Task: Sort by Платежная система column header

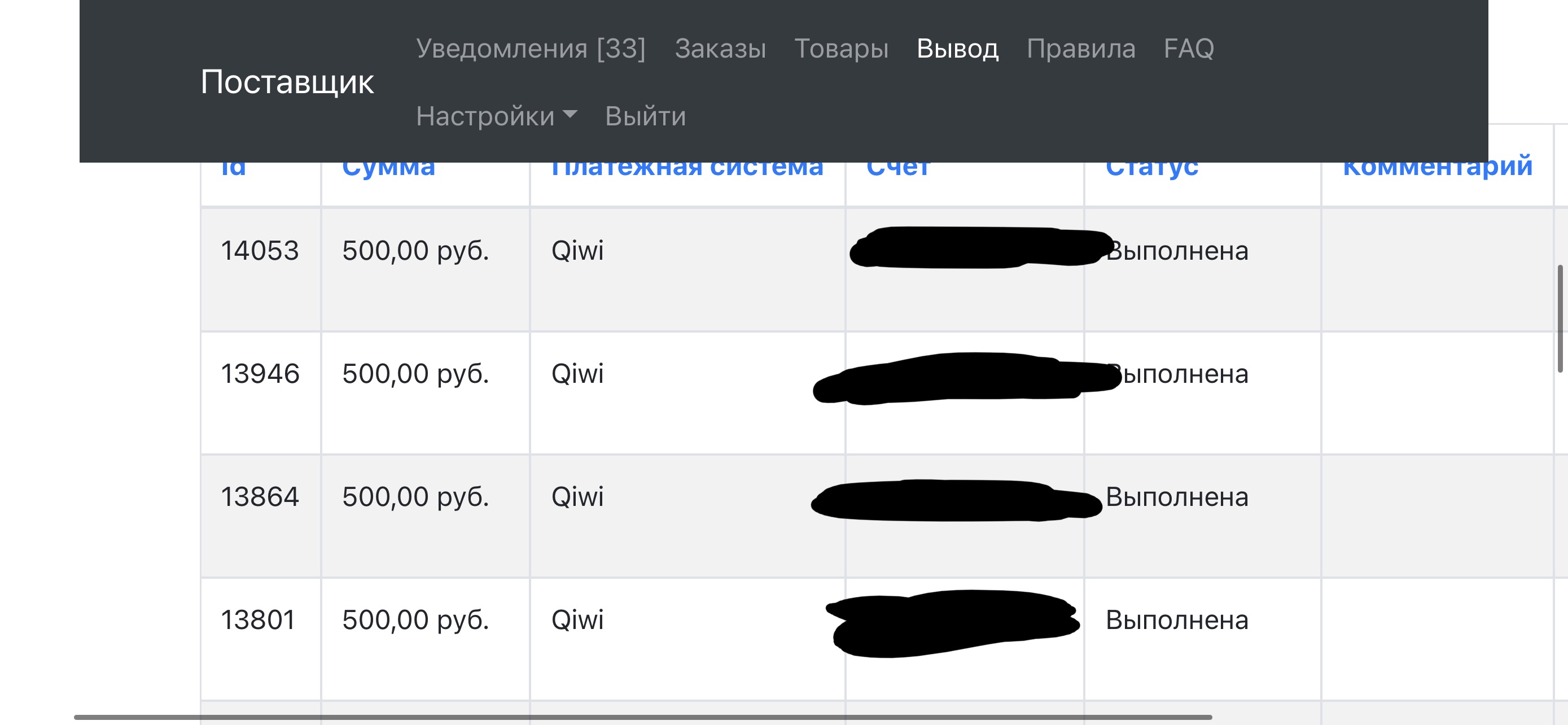Action: pyautogui.click(x=686, y=169)
